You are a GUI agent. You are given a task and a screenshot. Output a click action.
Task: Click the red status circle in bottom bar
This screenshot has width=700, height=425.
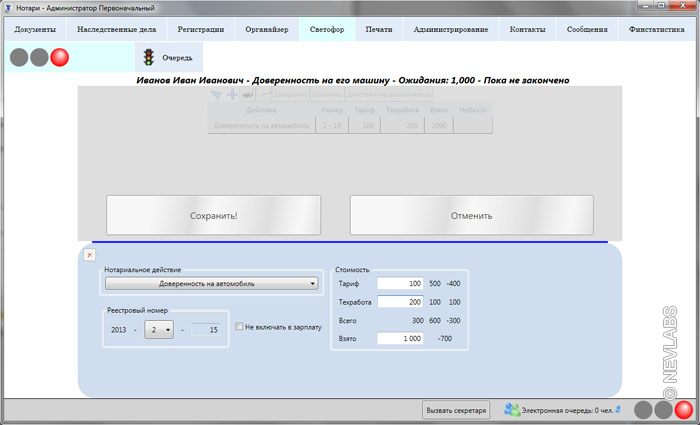pyautogui.click(x=684, y=409)
